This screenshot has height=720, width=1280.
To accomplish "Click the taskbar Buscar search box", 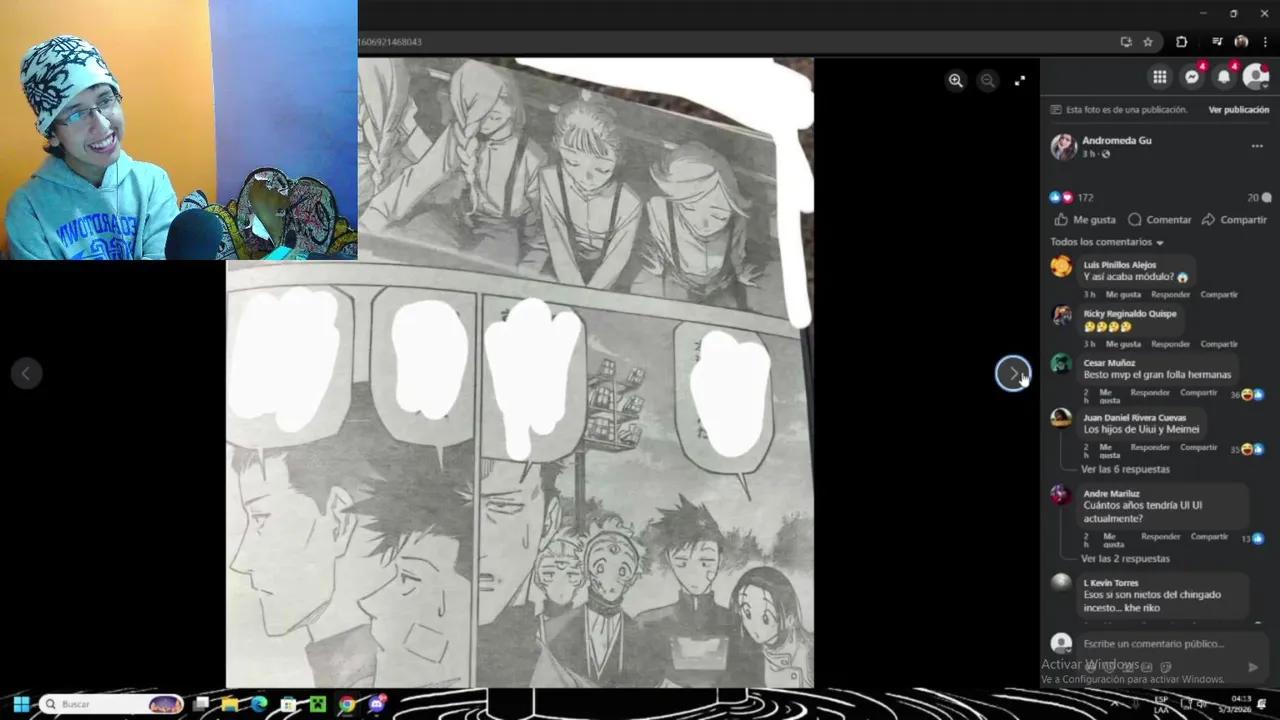I will click(x=112, y=704).
